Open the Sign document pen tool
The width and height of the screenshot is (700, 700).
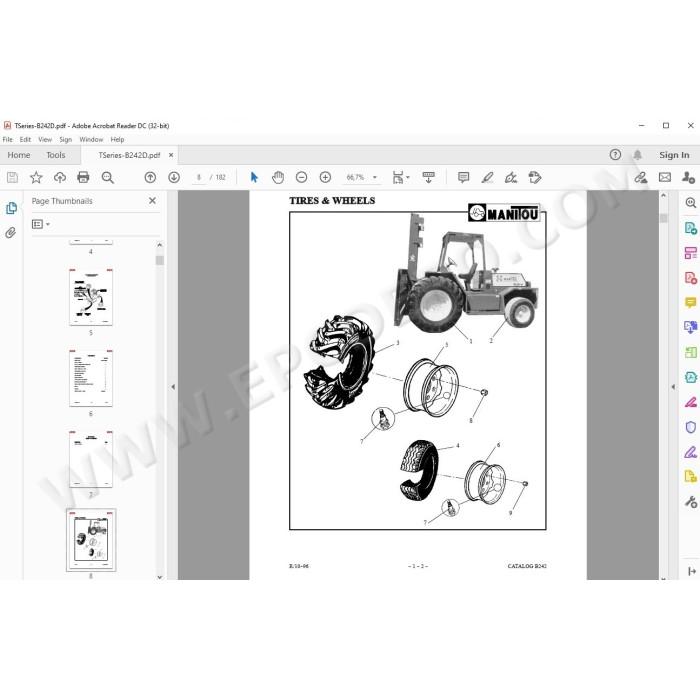[x=511, y=177]
